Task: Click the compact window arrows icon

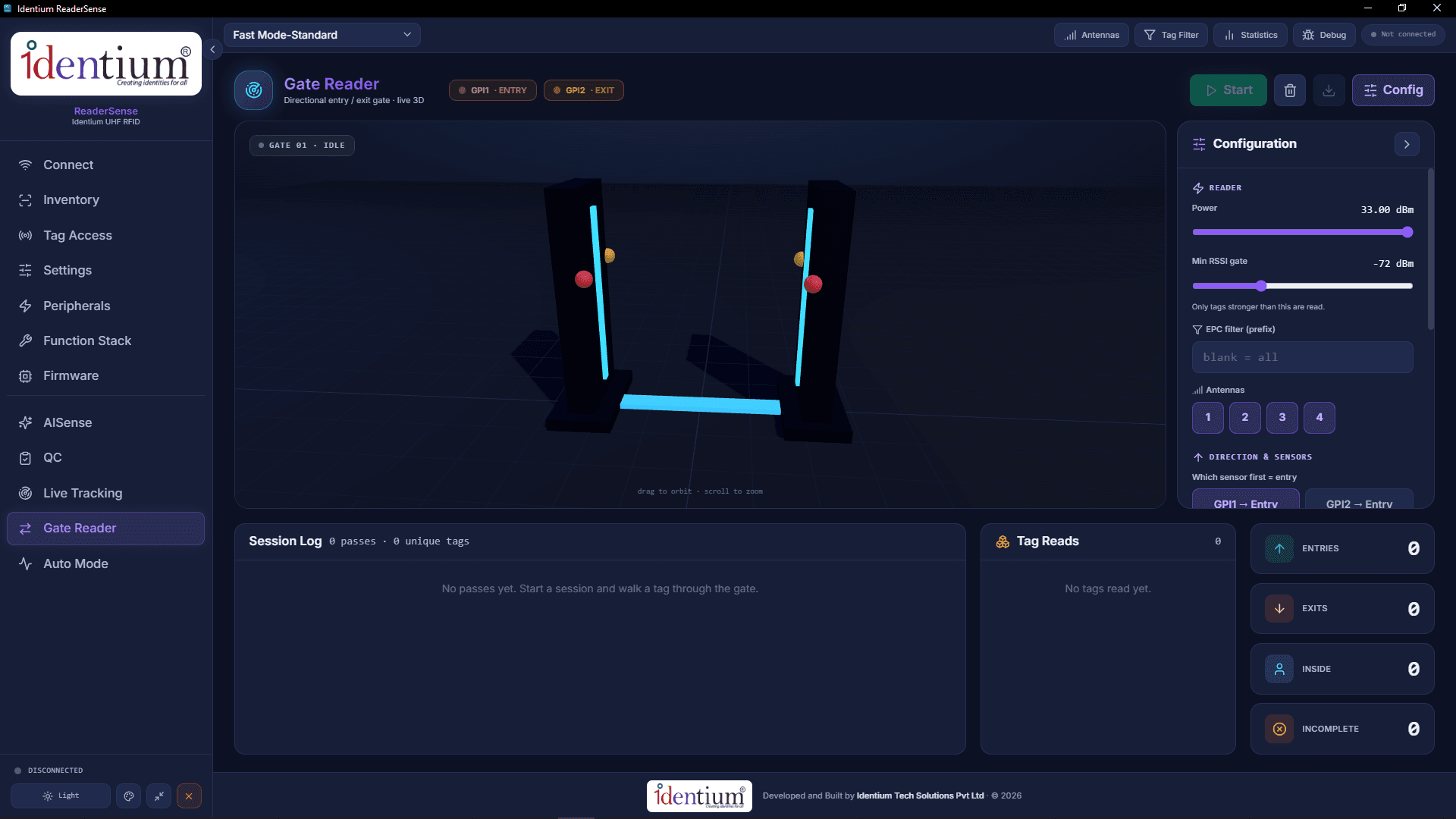Action: pos(158,796)
